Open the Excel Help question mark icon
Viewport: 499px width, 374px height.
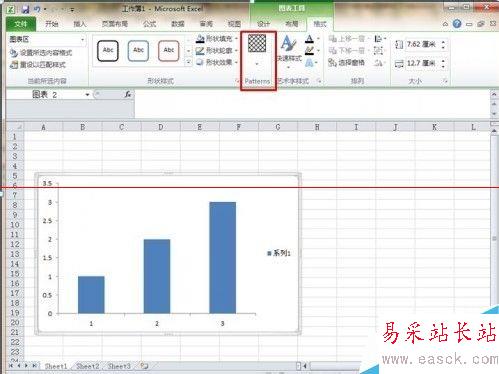(x=457, y=24)
